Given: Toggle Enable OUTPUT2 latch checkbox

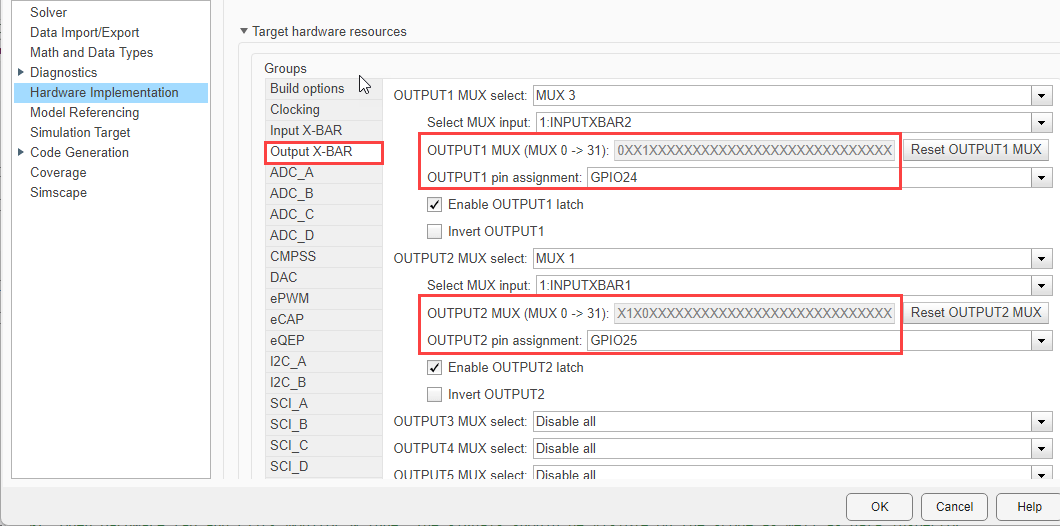Looking at the screenshot, I should pos(435,368).
